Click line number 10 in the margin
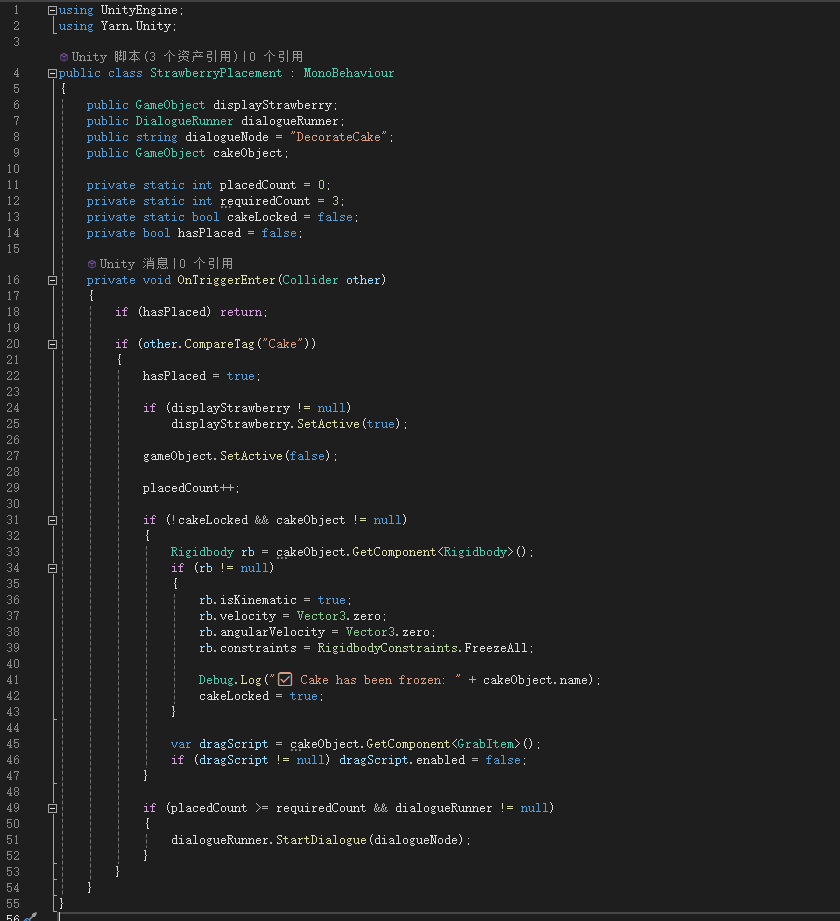Image resolution: width=840 pixels, height=921 pixels. 13,169
